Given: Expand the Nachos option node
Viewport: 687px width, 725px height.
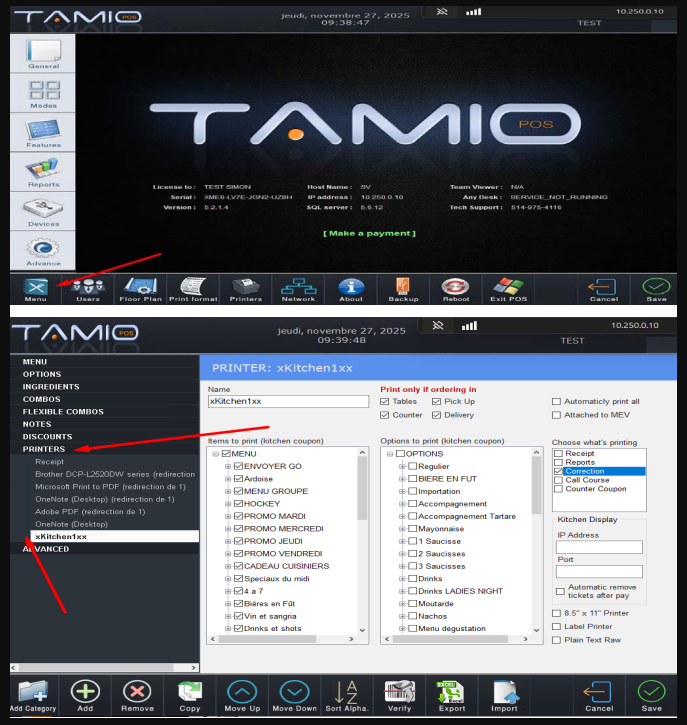Looking at the screenshot, I should 402,616.
